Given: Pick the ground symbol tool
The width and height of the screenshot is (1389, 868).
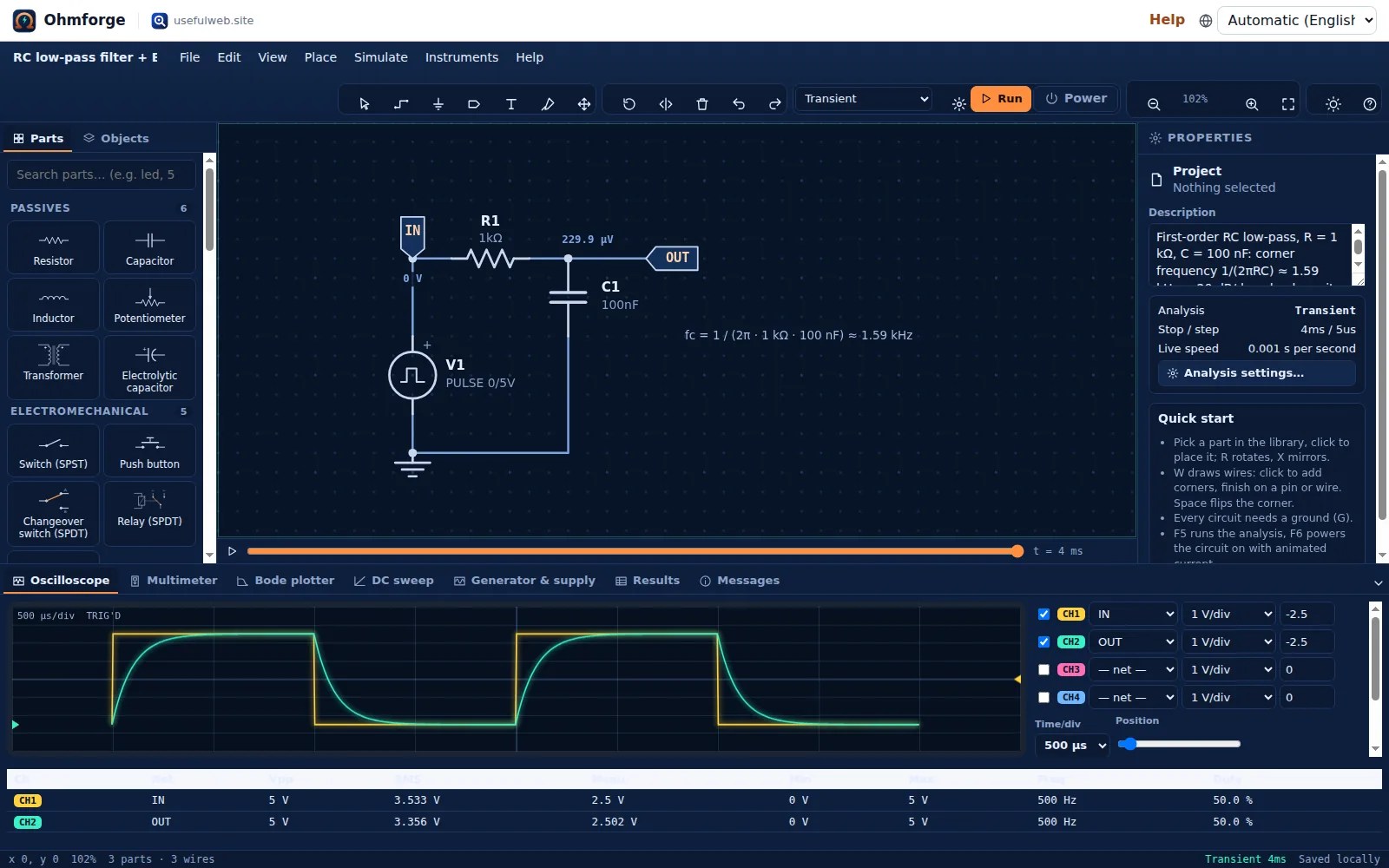Looking at the screenshot, I should (x=438, y=104).
